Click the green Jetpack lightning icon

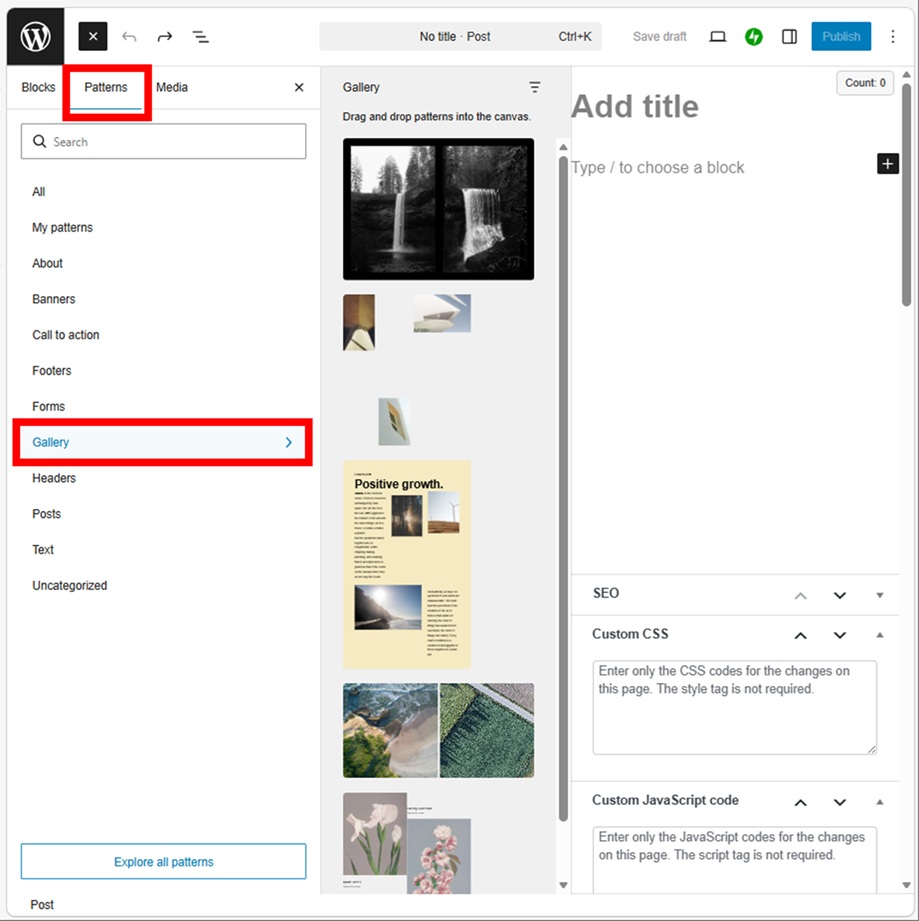[x=754, y=37]
